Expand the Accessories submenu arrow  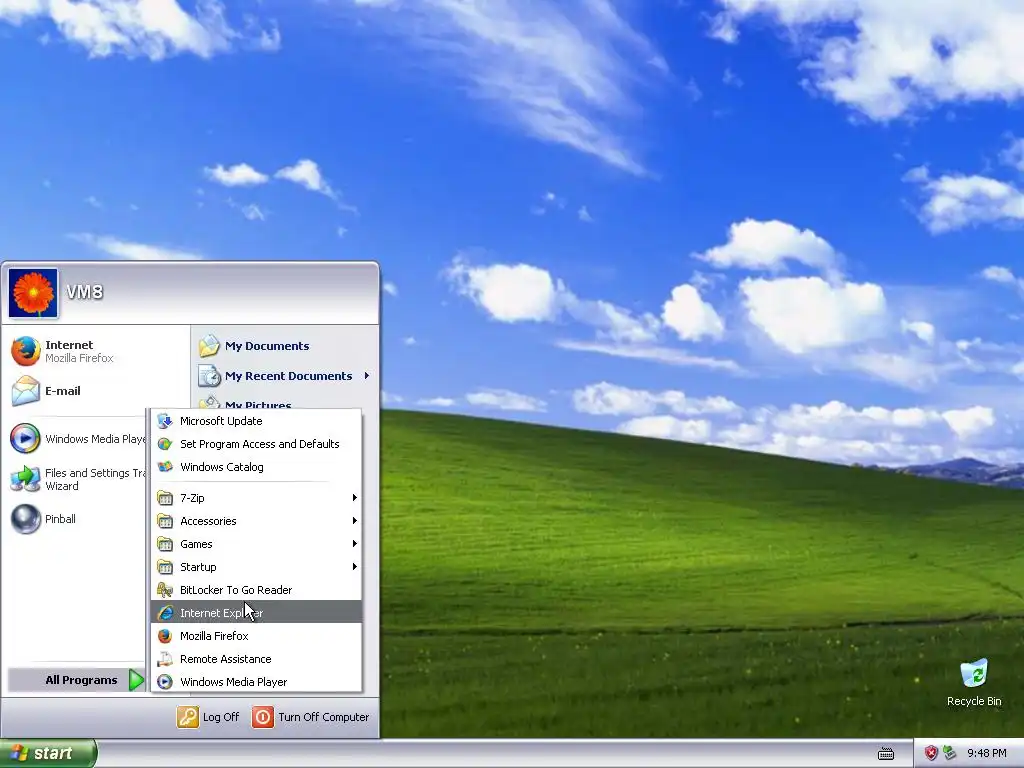355,520
